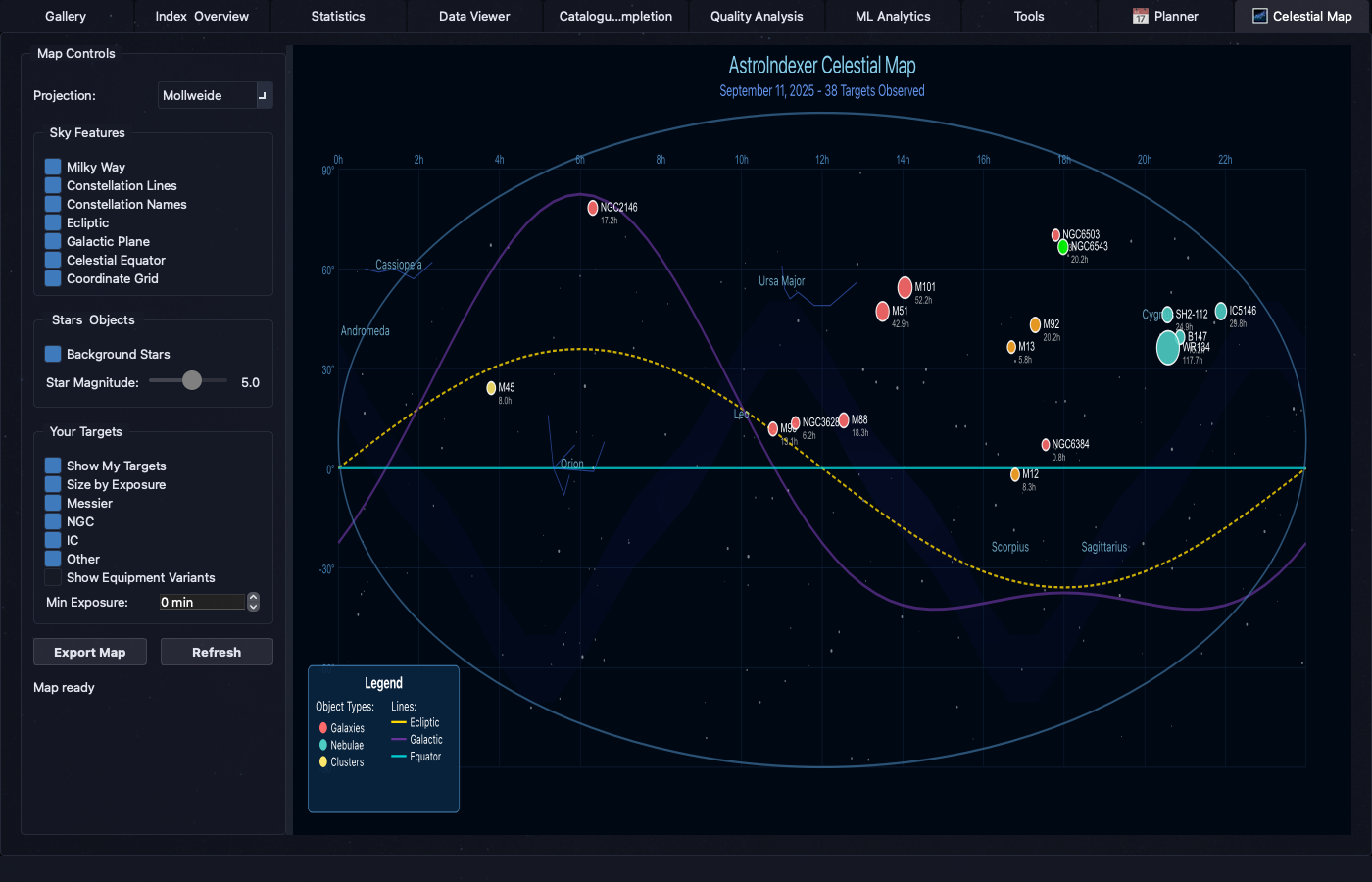Viewport: 1372px width, 882px height.
Task: Disable the Constellation Lines checkbox
Action: [53, 185]
